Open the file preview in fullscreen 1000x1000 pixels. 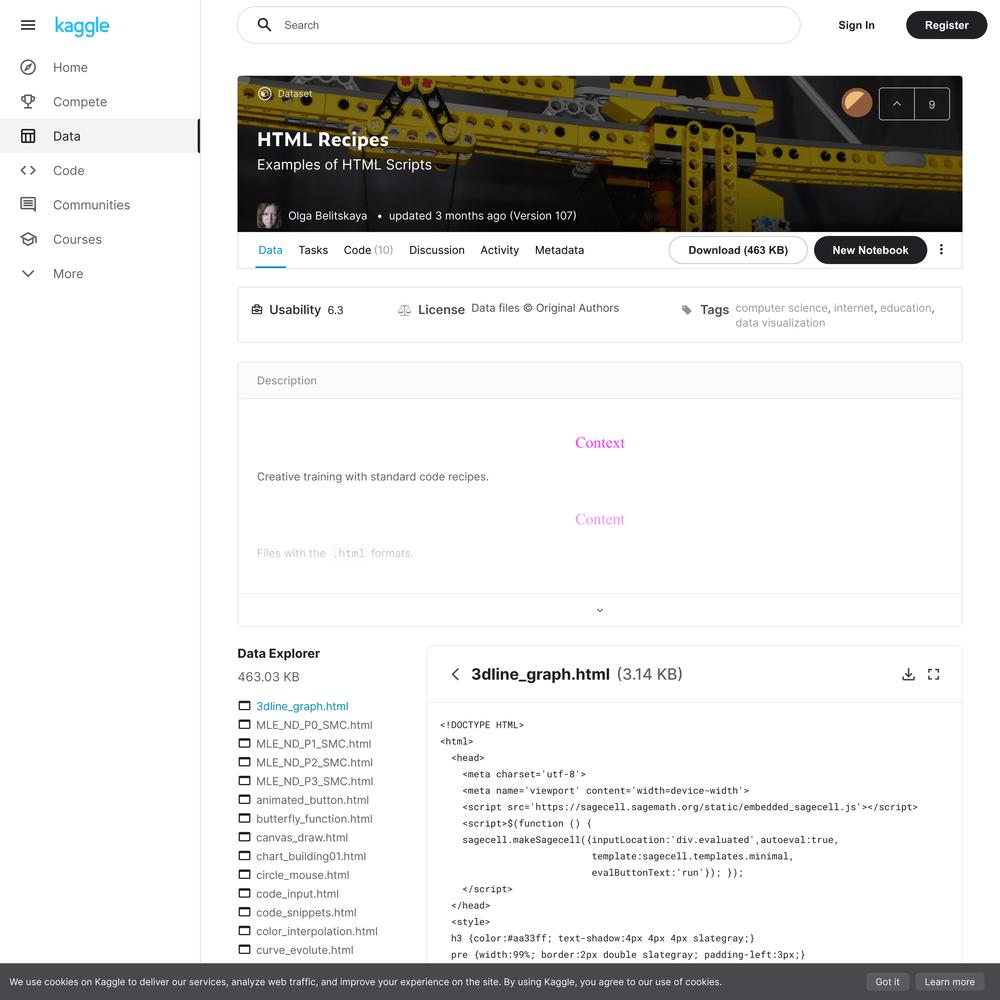click(x=934, y=674)
